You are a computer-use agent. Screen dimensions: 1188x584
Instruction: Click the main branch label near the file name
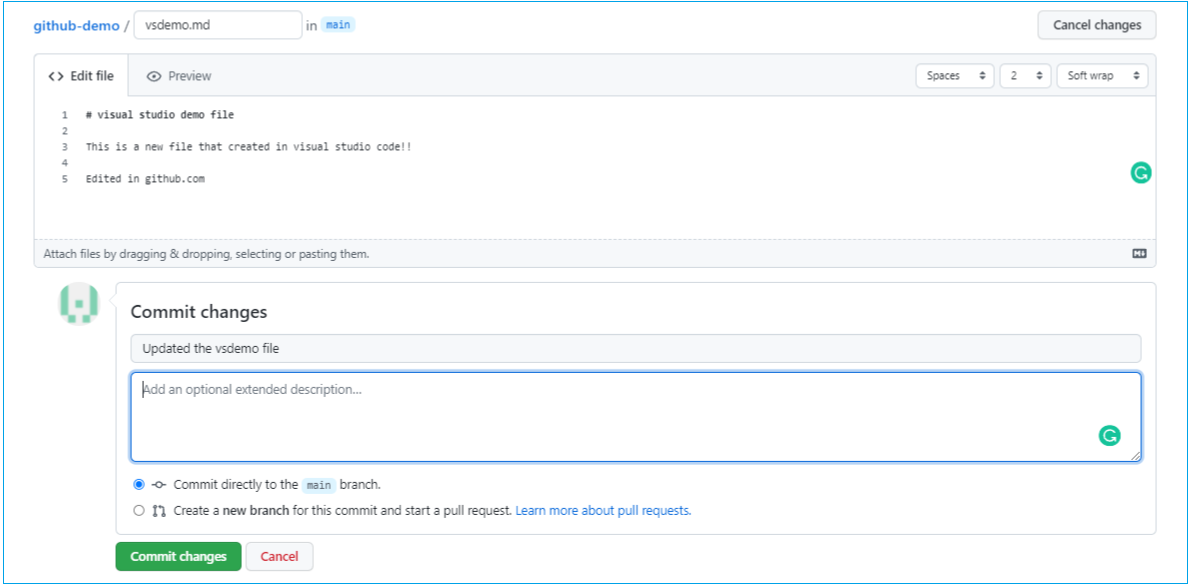tap(338, 25)
